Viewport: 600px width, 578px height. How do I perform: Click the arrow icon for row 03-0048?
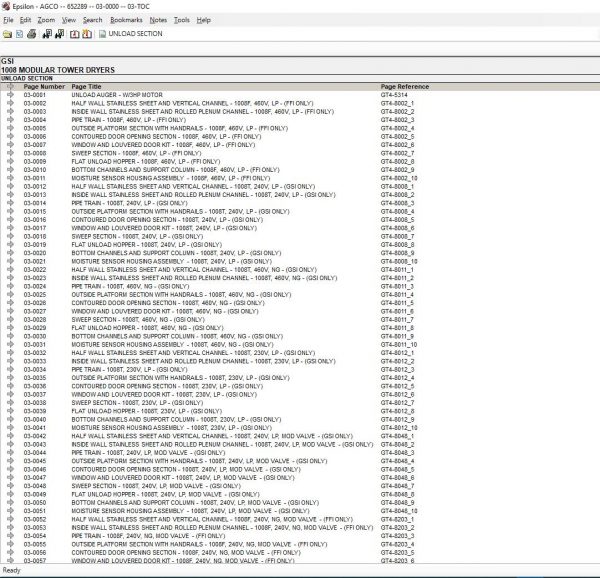(x=10, y=486)
